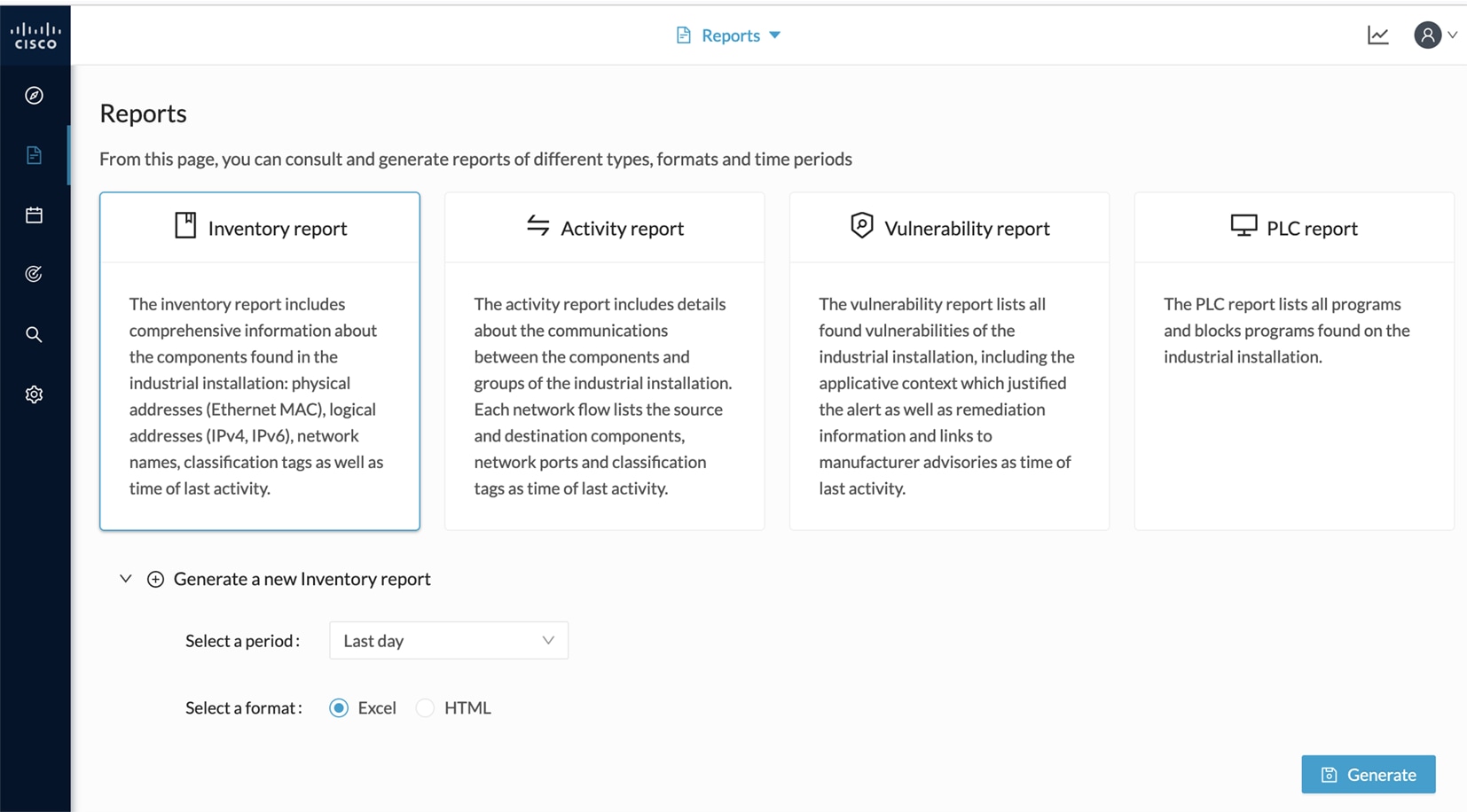Viewport: 1467px width, 812px height.
Task: Collapse the Generate a new Inventory report section
Action: [125, 578]
